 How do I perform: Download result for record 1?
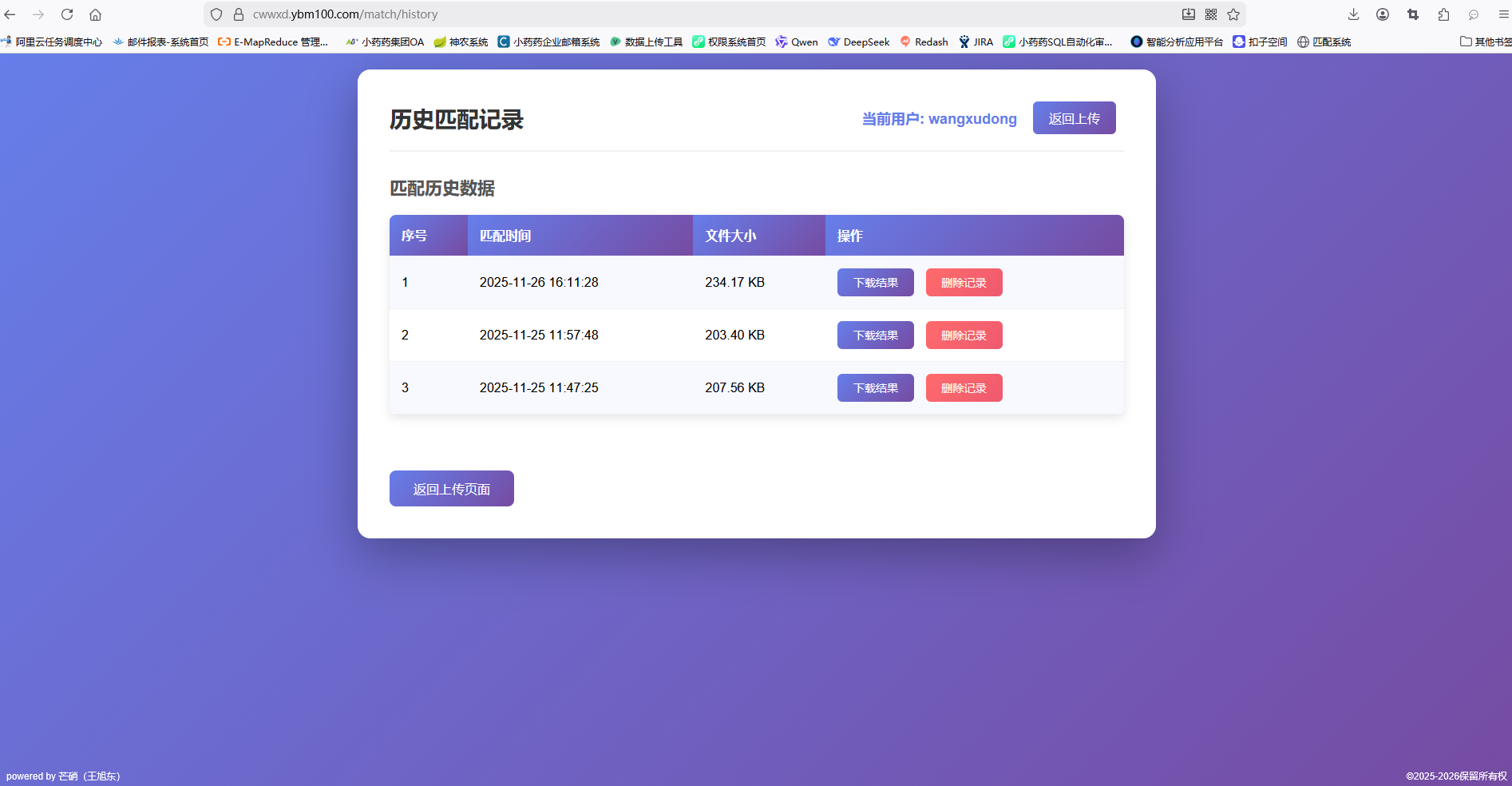tap(875, 283)
